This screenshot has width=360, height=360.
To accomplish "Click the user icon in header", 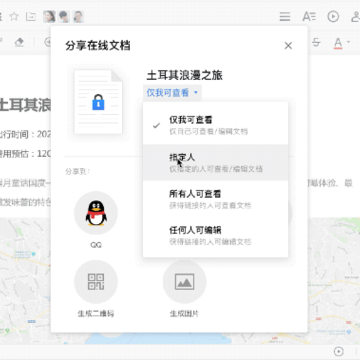I will (355, 16).
